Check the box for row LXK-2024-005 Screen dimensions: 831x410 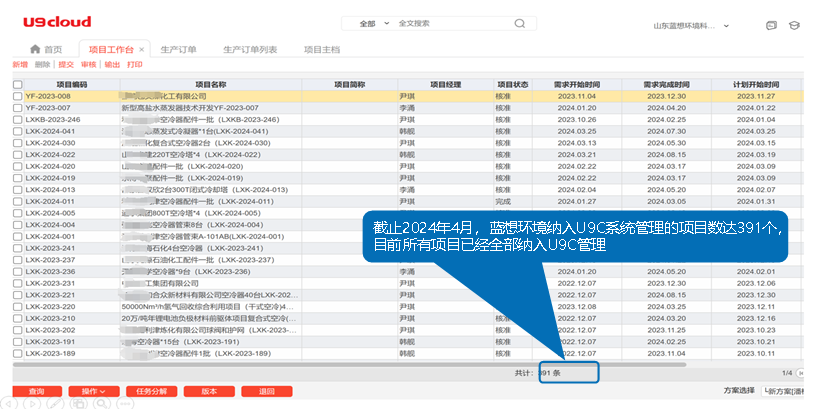[x=17, y=213]
